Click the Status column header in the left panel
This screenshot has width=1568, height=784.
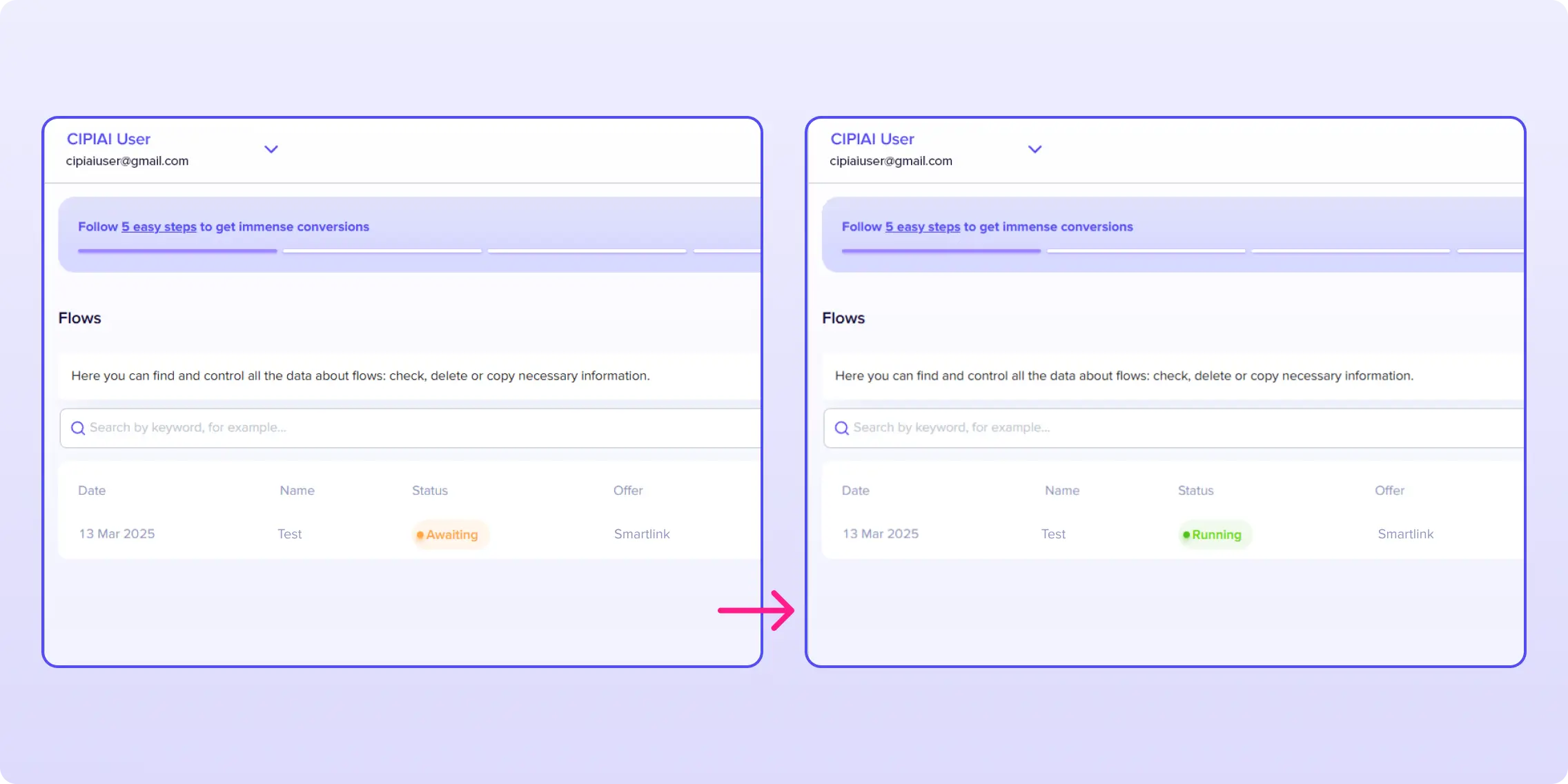click(x=430, y=491)
